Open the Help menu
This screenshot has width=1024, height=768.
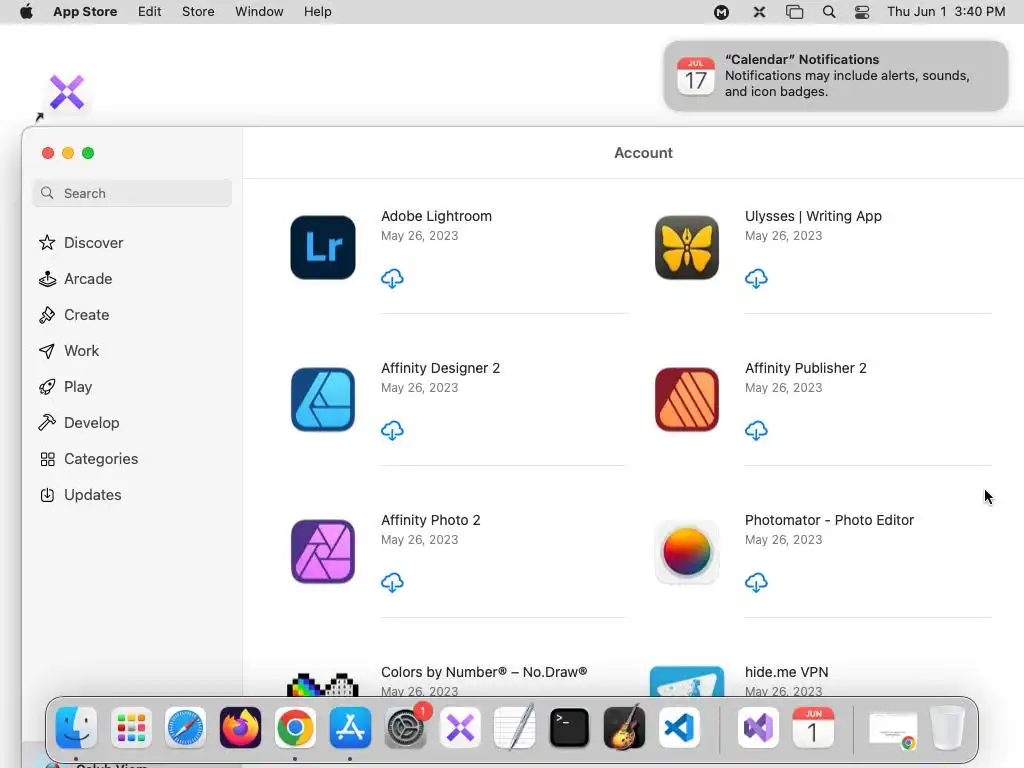(317, 12)
